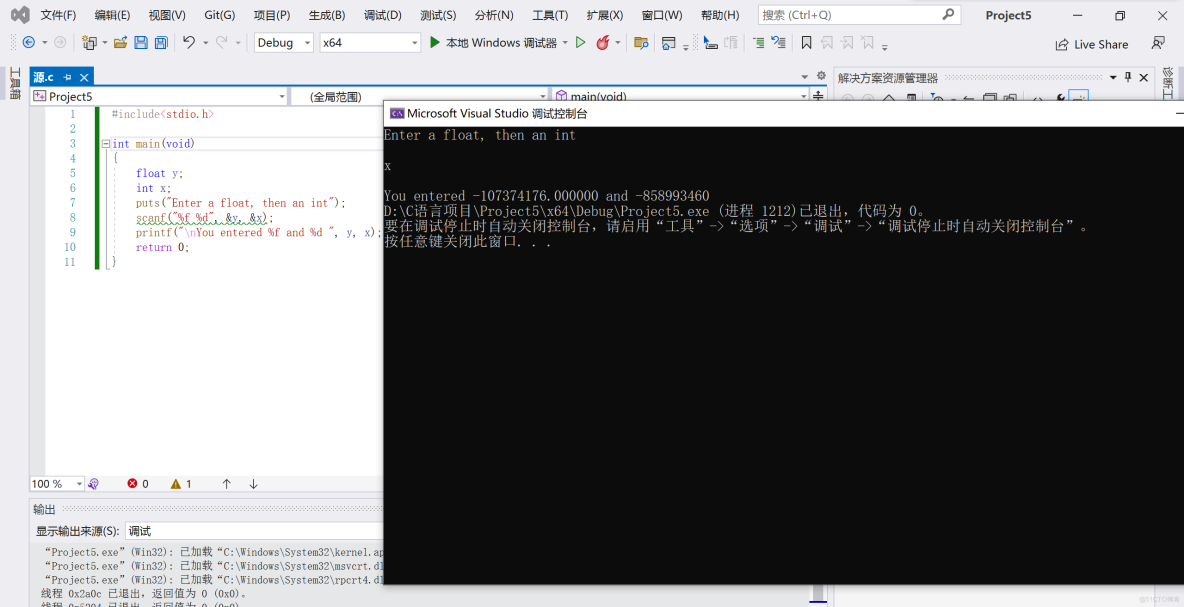The width and height of the screenshot is (1184, 607).
Task: Select 调试 in output source field
Action: pos(253,531)
